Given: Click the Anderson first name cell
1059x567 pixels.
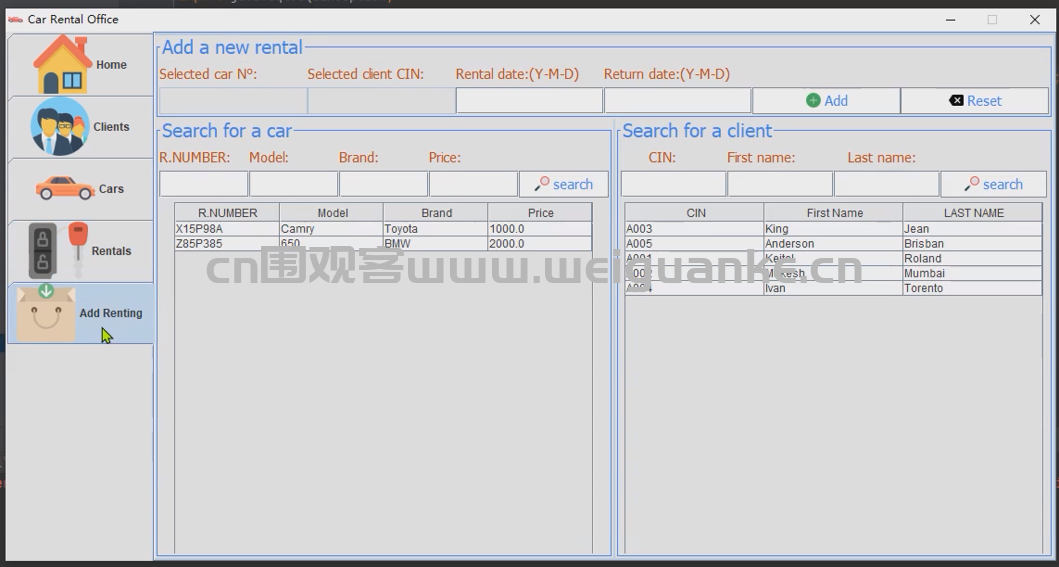Looking at the screenshot, I should [x=834, y=244].
